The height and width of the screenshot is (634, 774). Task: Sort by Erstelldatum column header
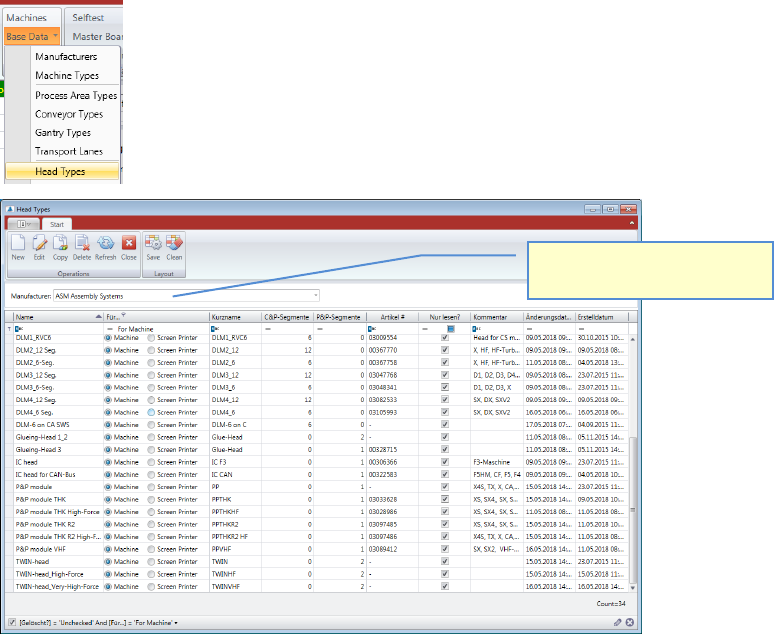tap(602, 317)
